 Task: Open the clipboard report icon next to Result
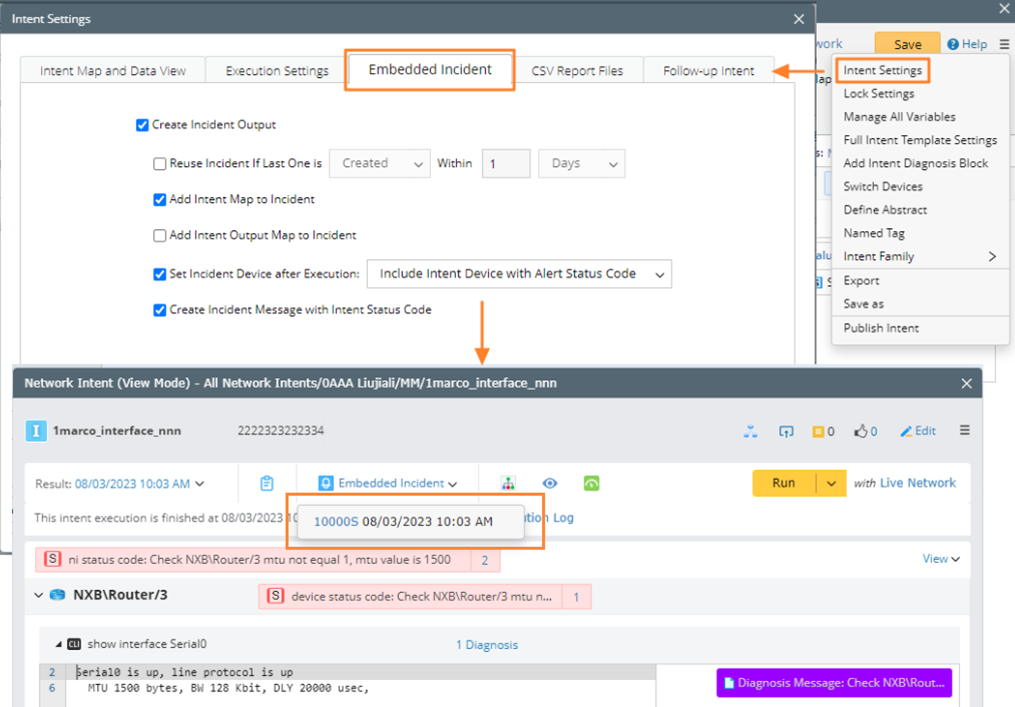coord(267,483)
